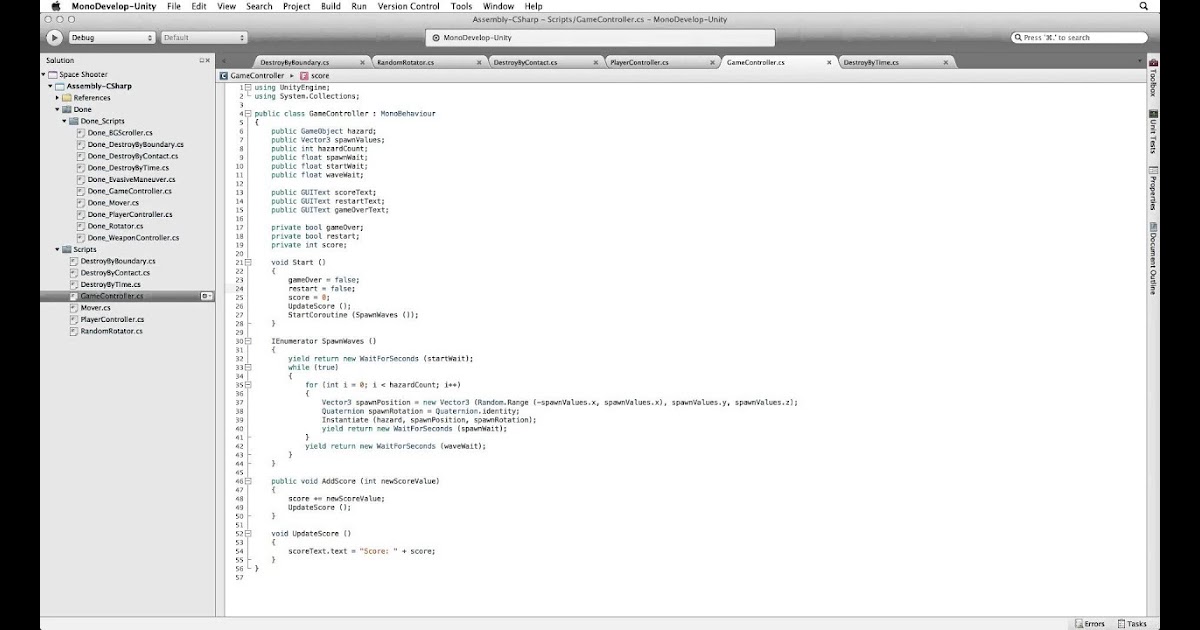Close the RandomRotator.cs tab
The width and height of the screenshot is (1200, 630).
[x=477, y=62]
